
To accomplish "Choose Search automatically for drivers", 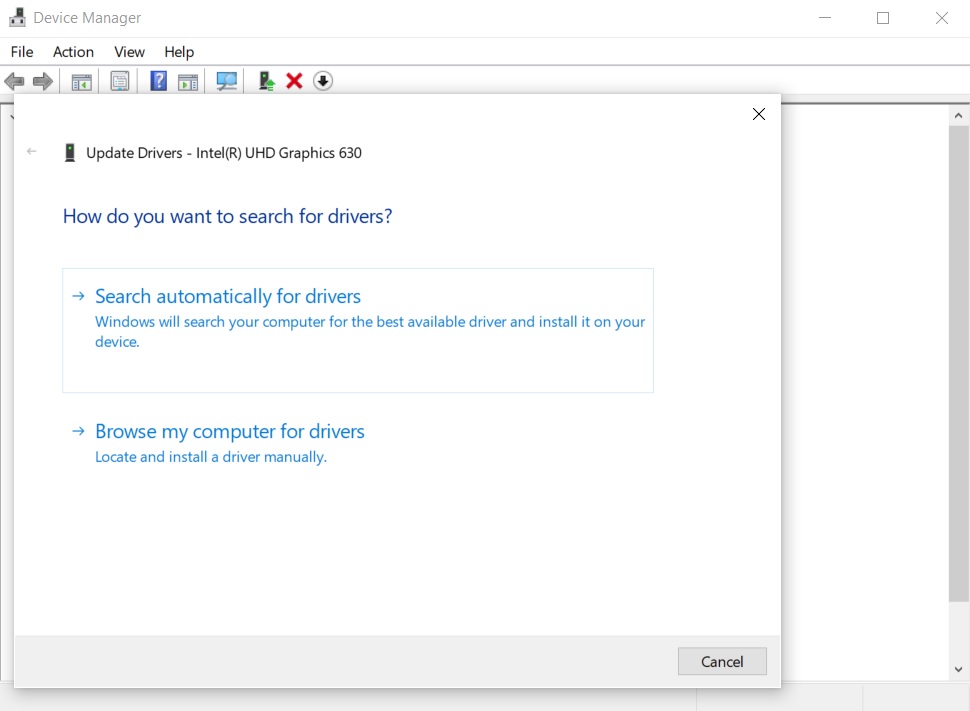I will [228, 297].
